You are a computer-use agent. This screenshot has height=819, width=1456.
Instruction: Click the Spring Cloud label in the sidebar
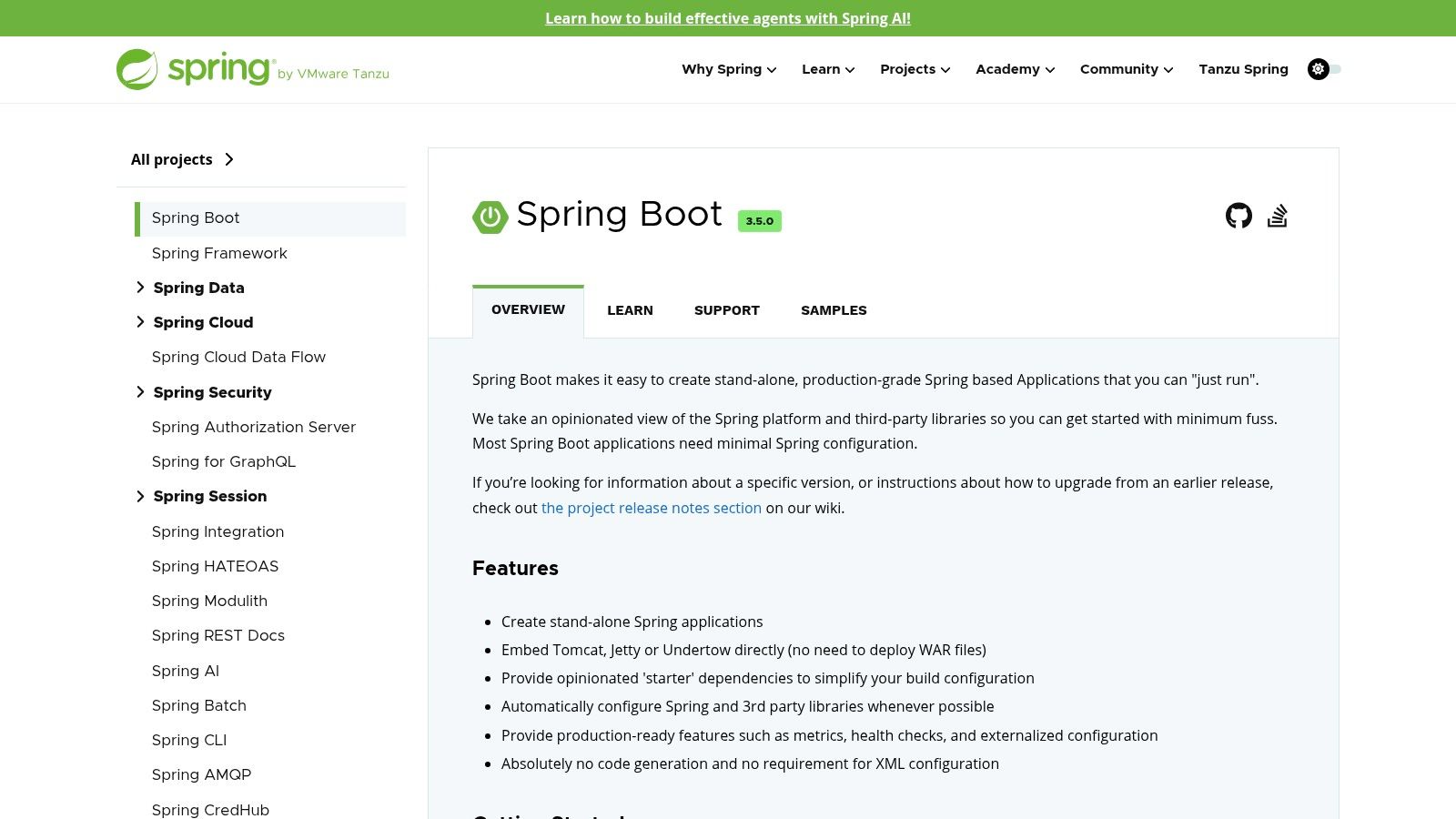[x=204, y=322]
